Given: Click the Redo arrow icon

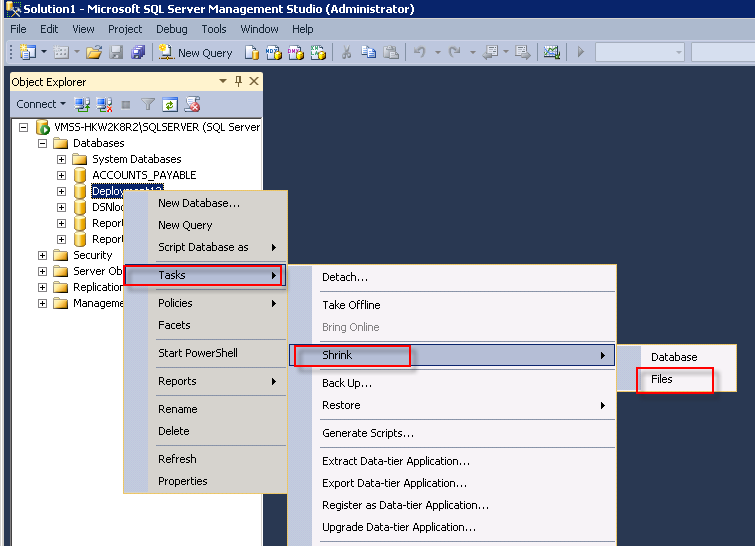Looking at the screenshot, I should point(455,52).
